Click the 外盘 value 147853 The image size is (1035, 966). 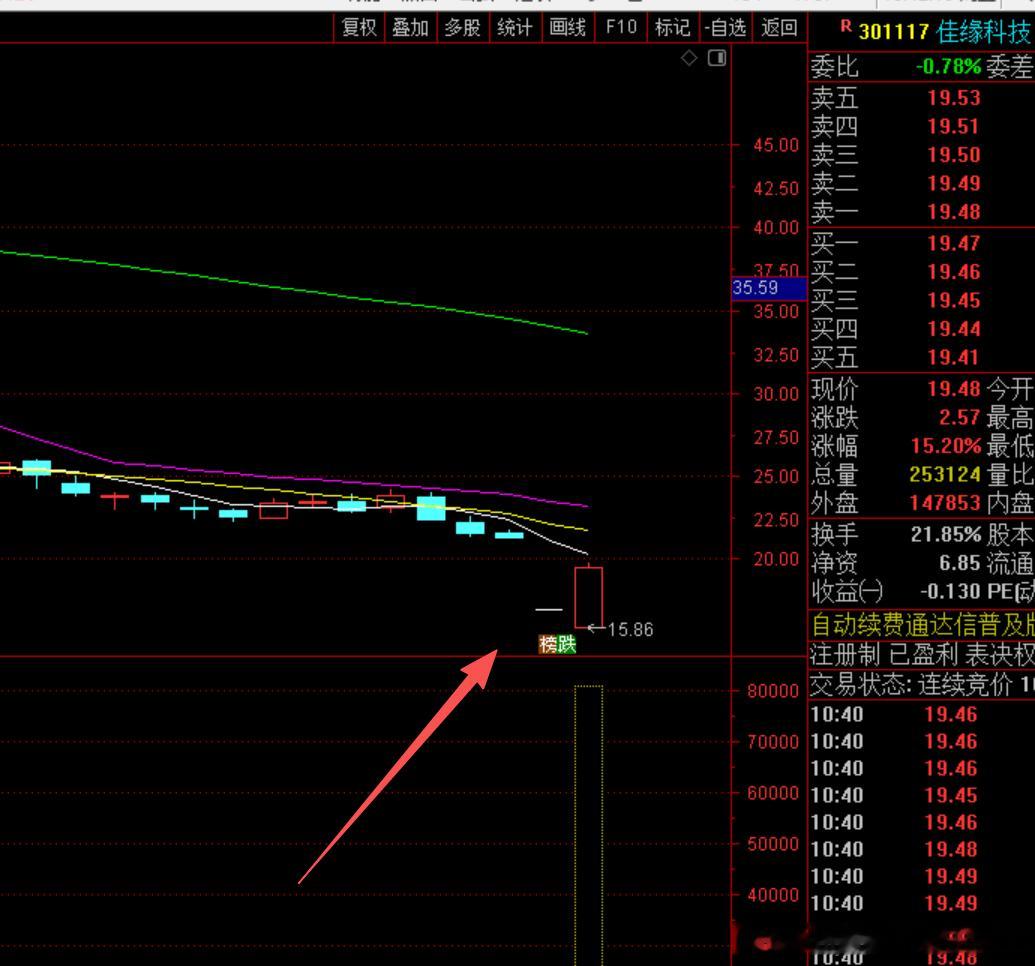(x=945, y=503)
